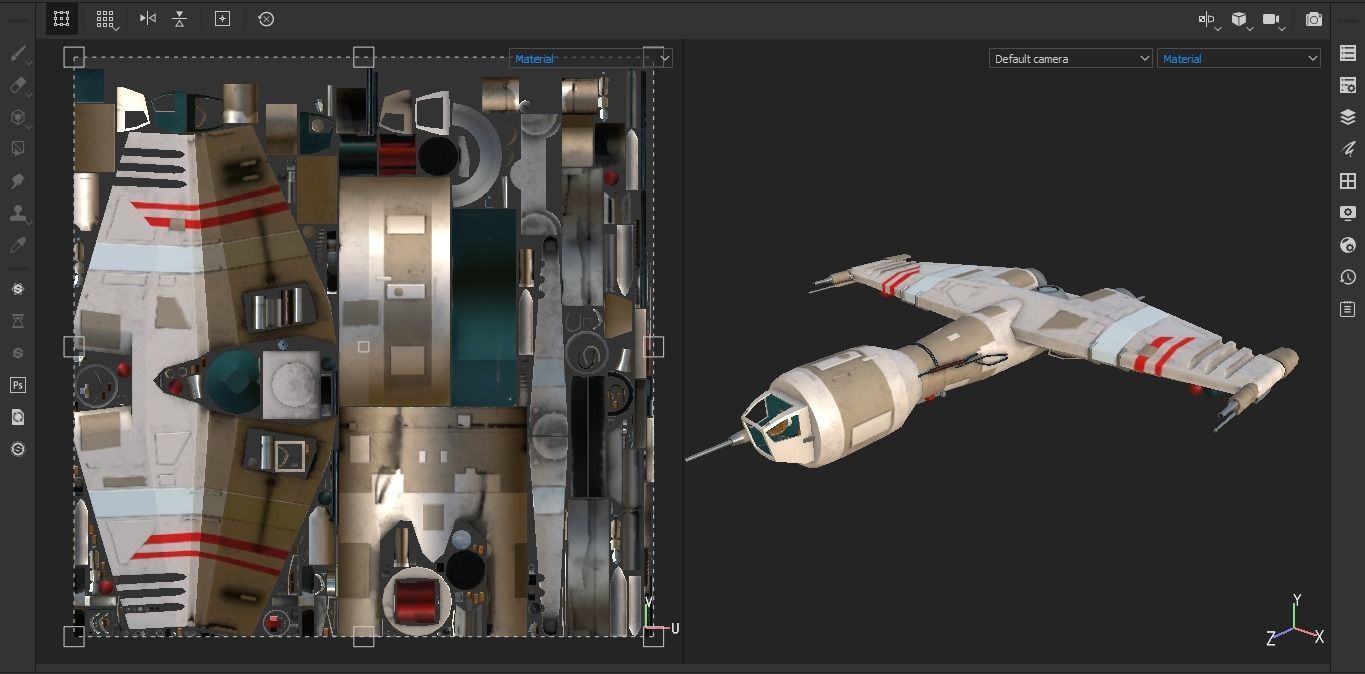Screen dimensions: 1365x674
Task: Click the Photoshop export icon
Action: pos(17,385)
